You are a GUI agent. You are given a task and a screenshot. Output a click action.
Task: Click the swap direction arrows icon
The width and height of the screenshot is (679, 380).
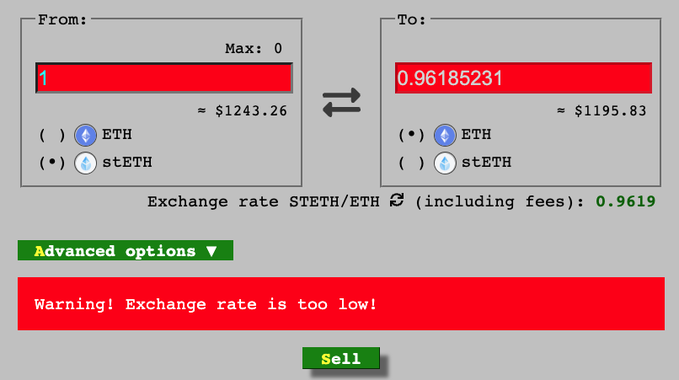coord(341,103)
